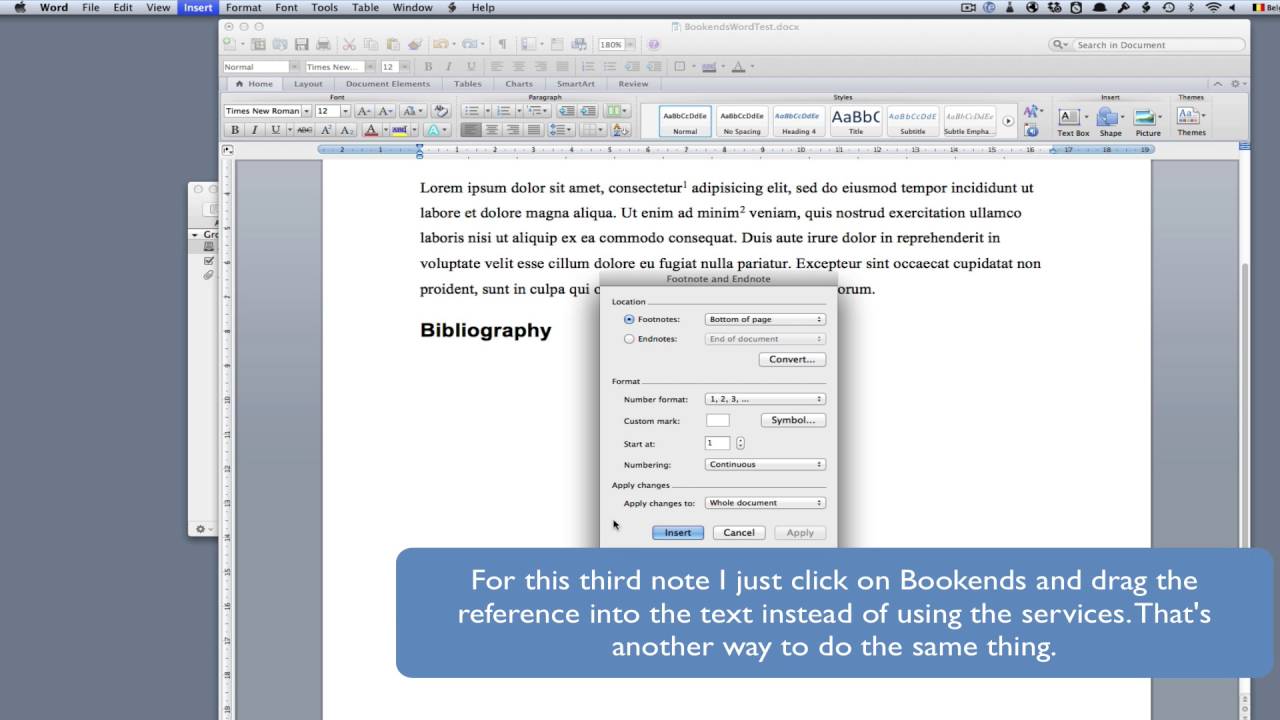Click the Text Effects icon
The width and height of the screenshot is (1280, 720).
435,130
